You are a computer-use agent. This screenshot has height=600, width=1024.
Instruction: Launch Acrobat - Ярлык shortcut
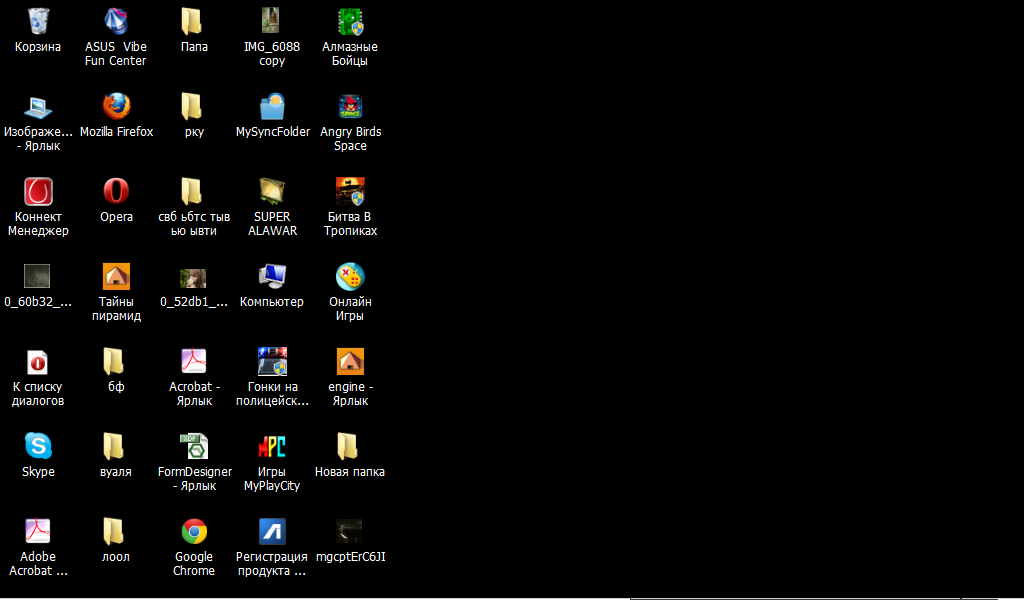point(193,361)
